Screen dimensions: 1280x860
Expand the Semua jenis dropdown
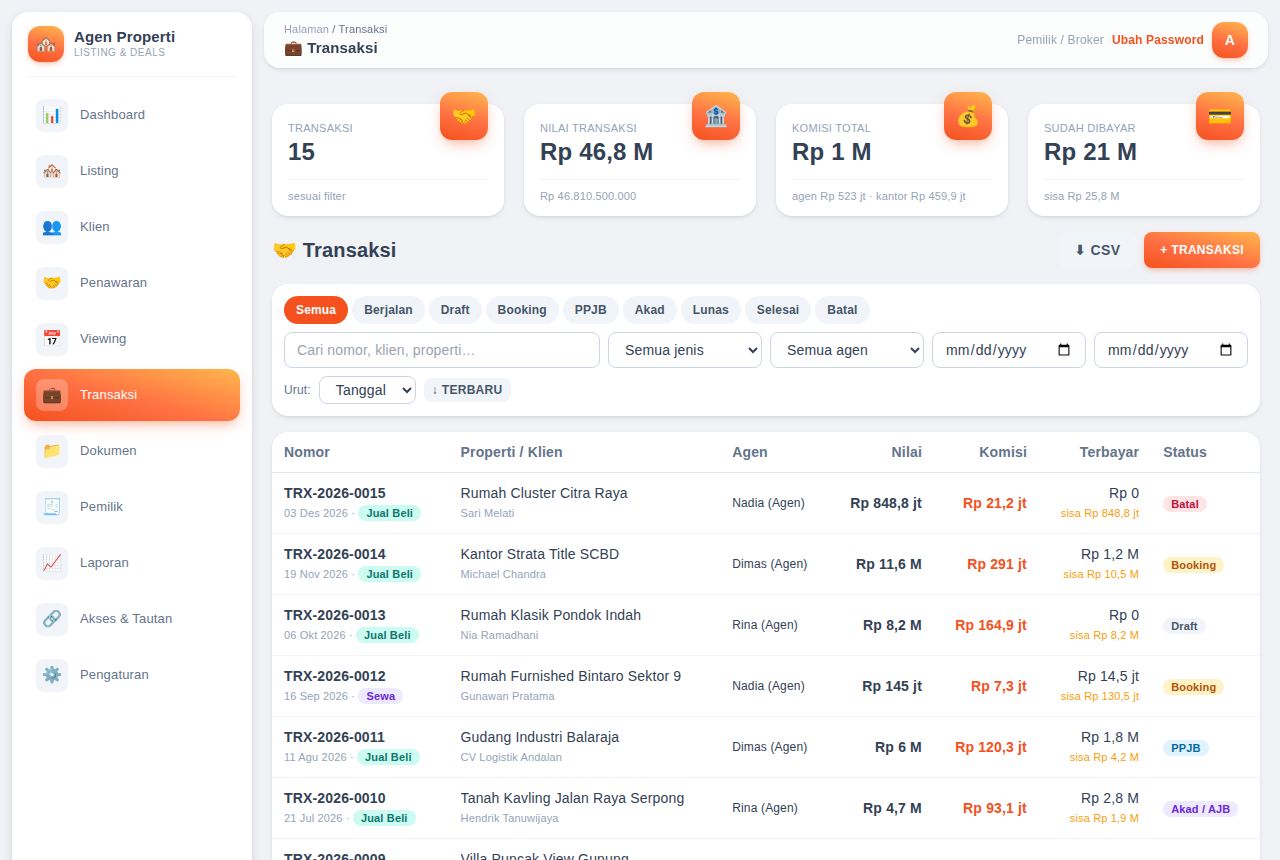[685, 350]
